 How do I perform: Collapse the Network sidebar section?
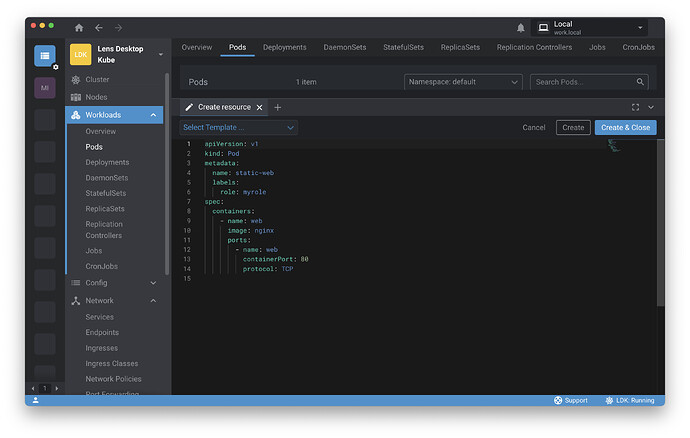pyautogui.click(x=153, y=300)
